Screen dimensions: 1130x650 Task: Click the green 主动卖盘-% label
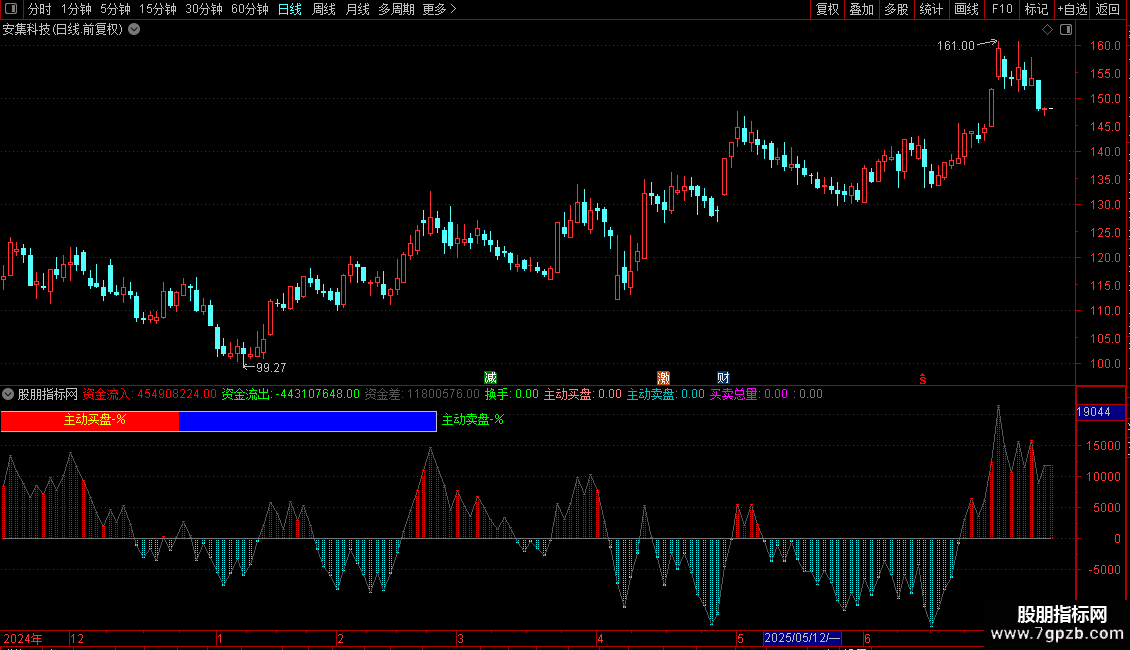[473, 419]
